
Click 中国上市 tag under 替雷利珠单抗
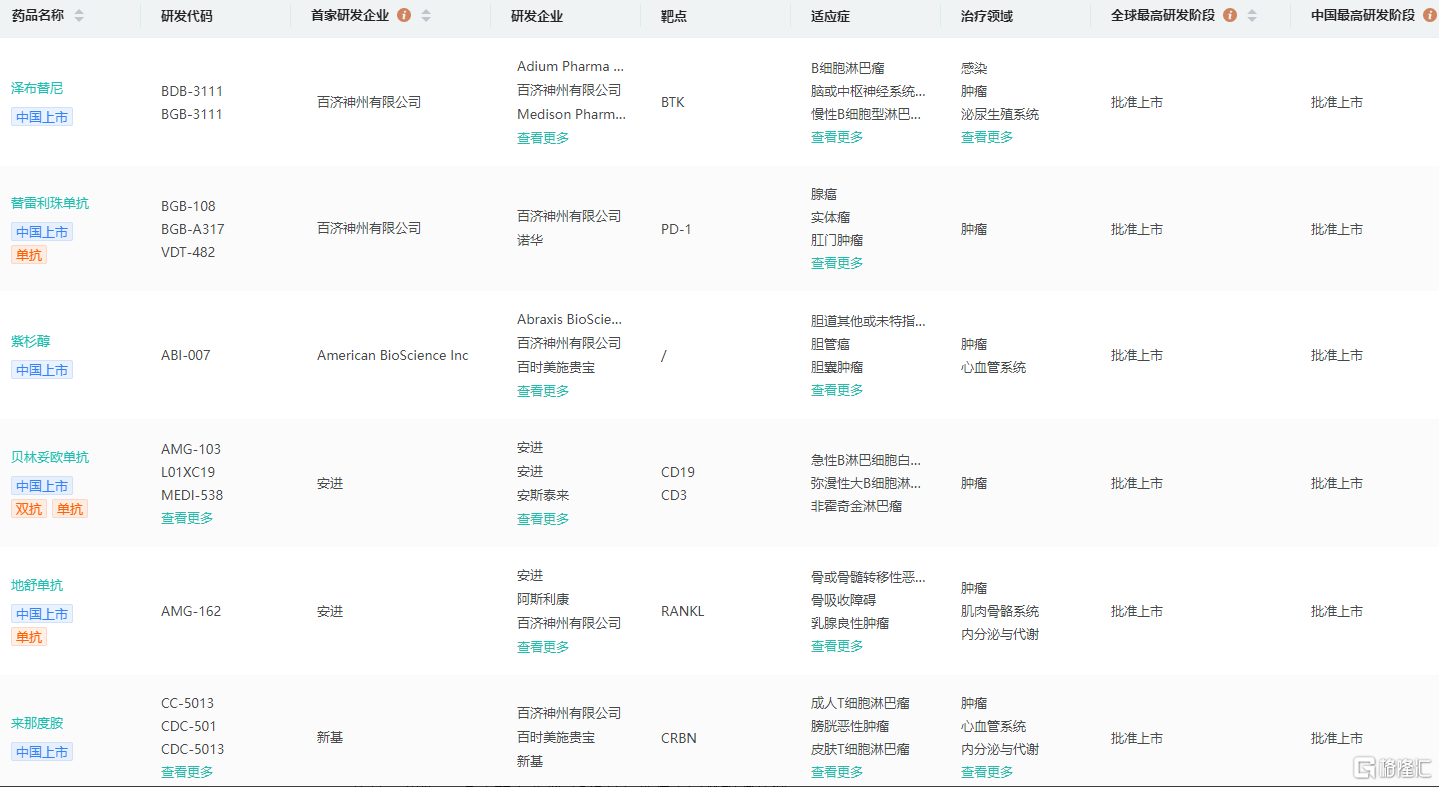pyautogui.click(x=42, y=232)
